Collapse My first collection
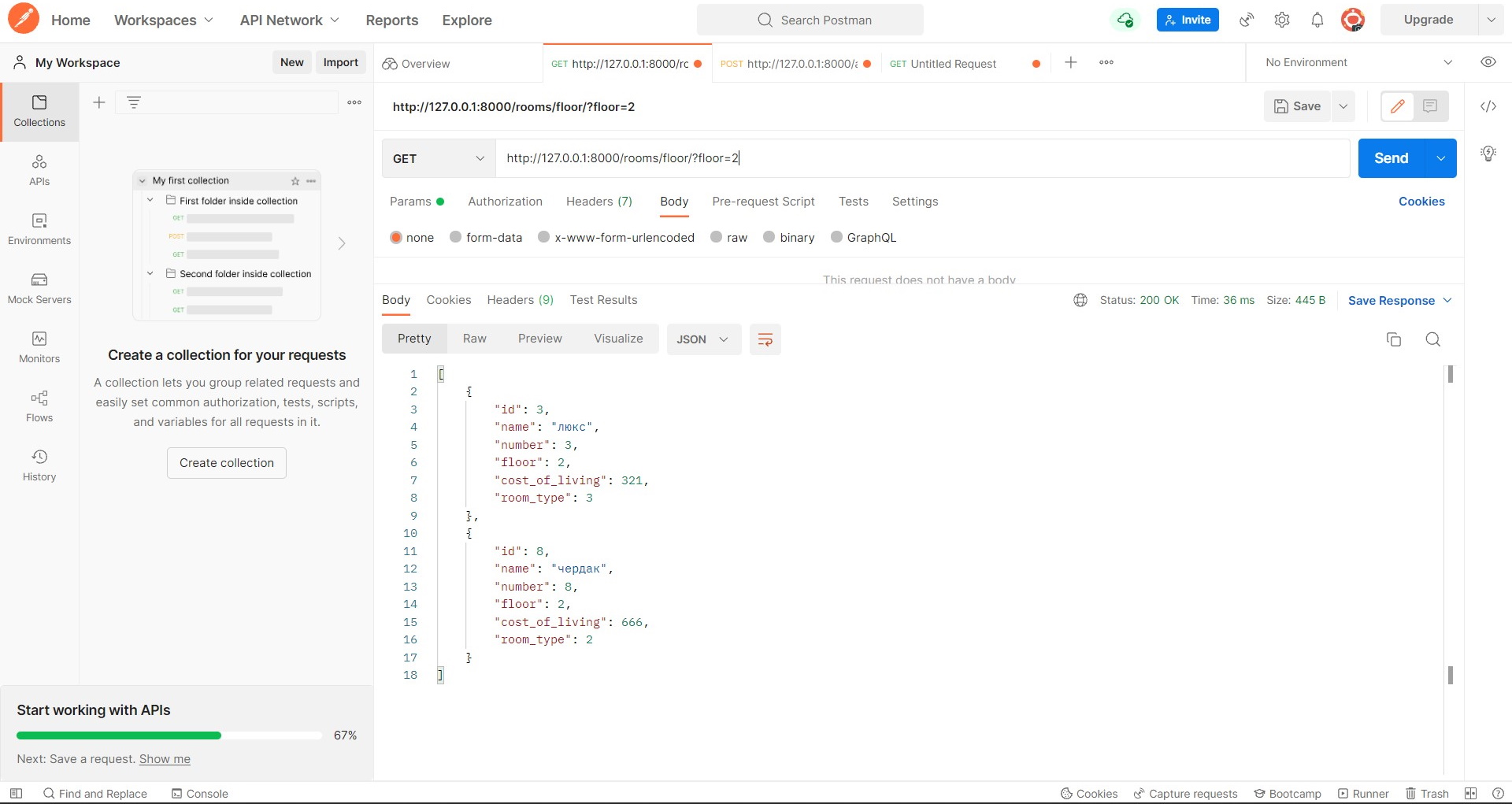The height and width of the screenshot is (804, 1512). point(143,180)
